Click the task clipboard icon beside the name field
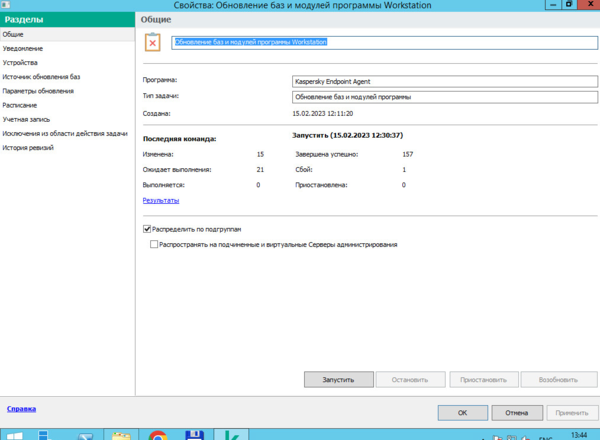Screen dimensions: 600x440 click(152, 42)
